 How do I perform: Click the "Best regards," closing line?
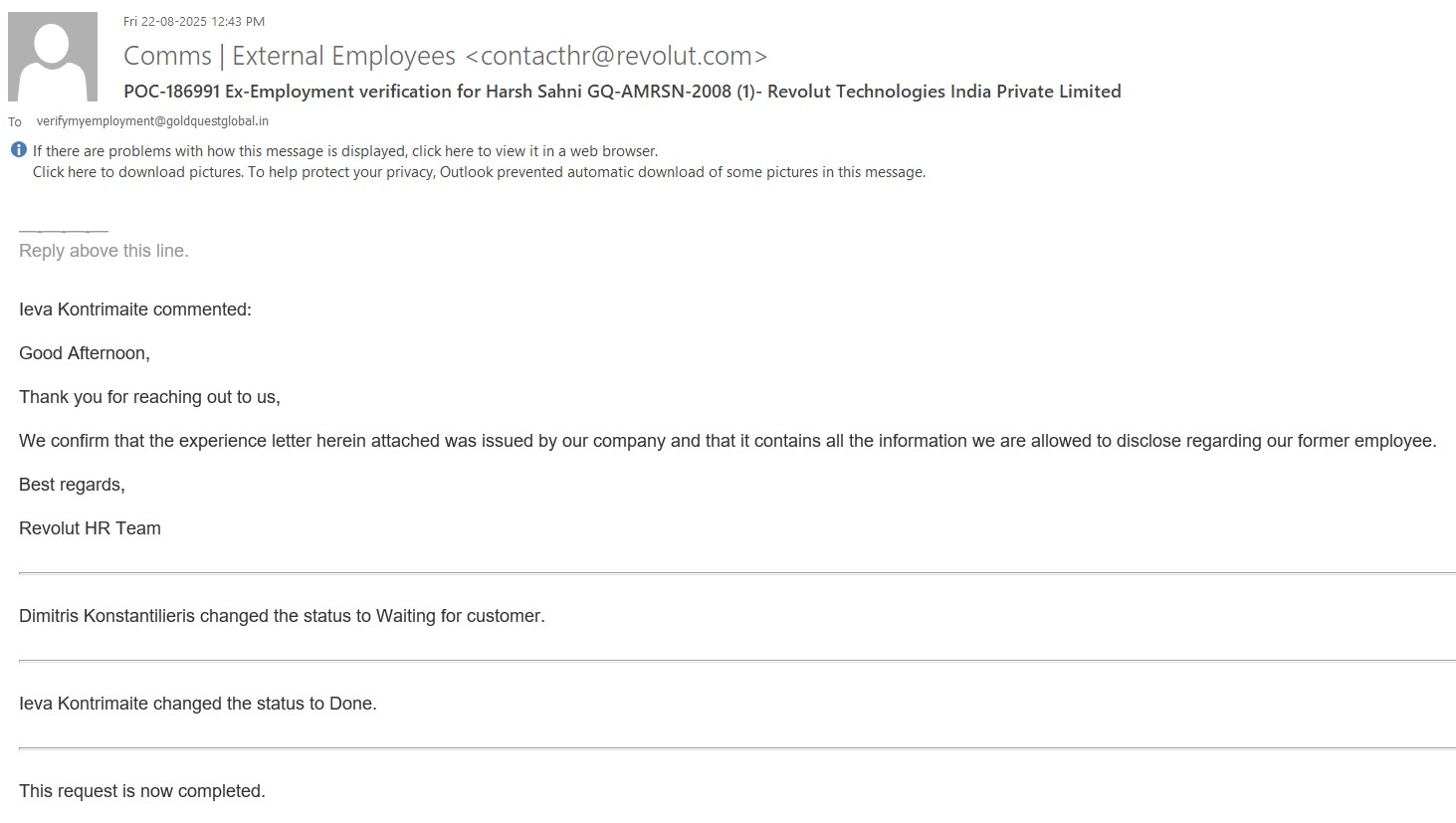coord(72,485)
